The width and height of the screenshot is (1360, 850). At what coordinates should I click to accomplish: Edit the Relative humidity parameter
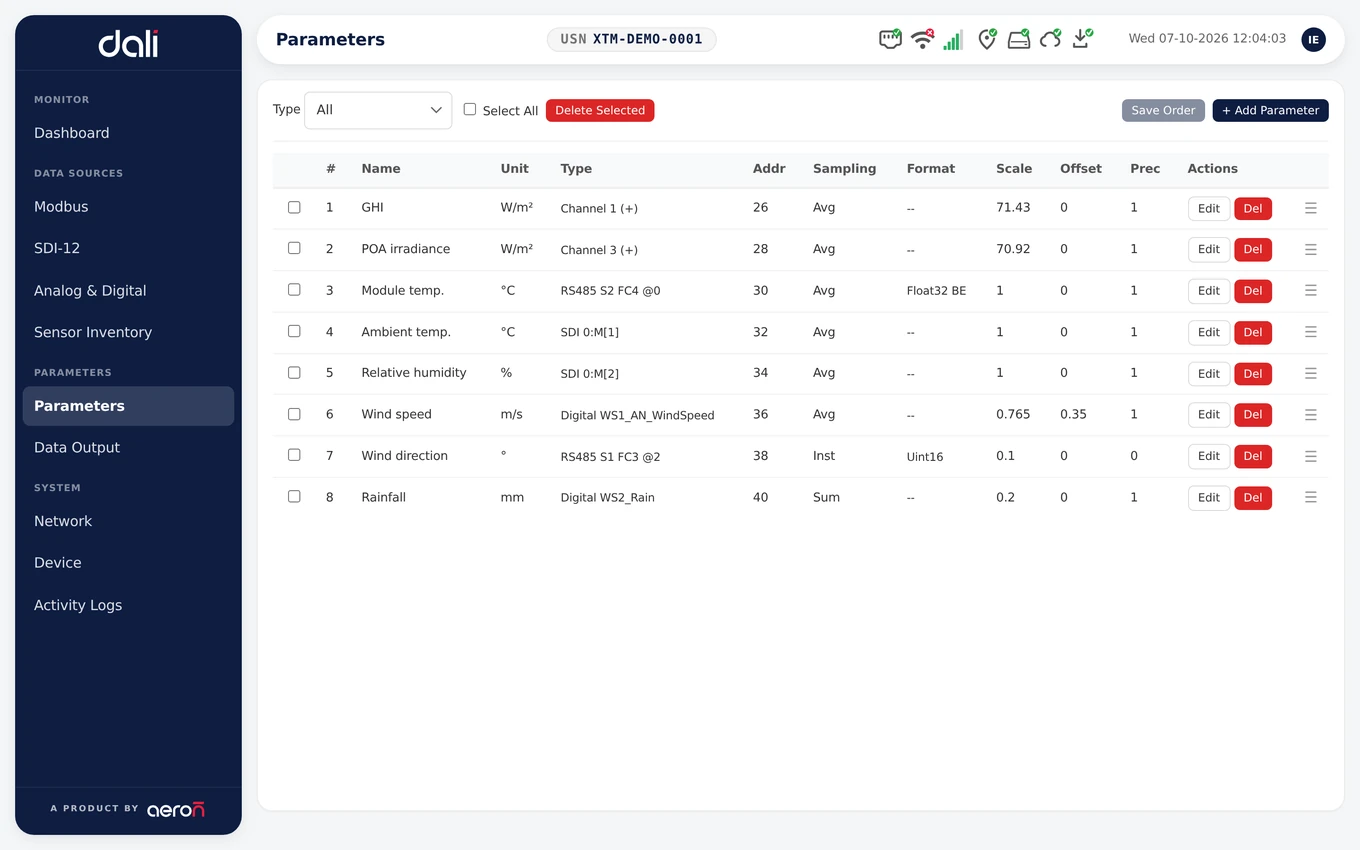coord(1209,373)
